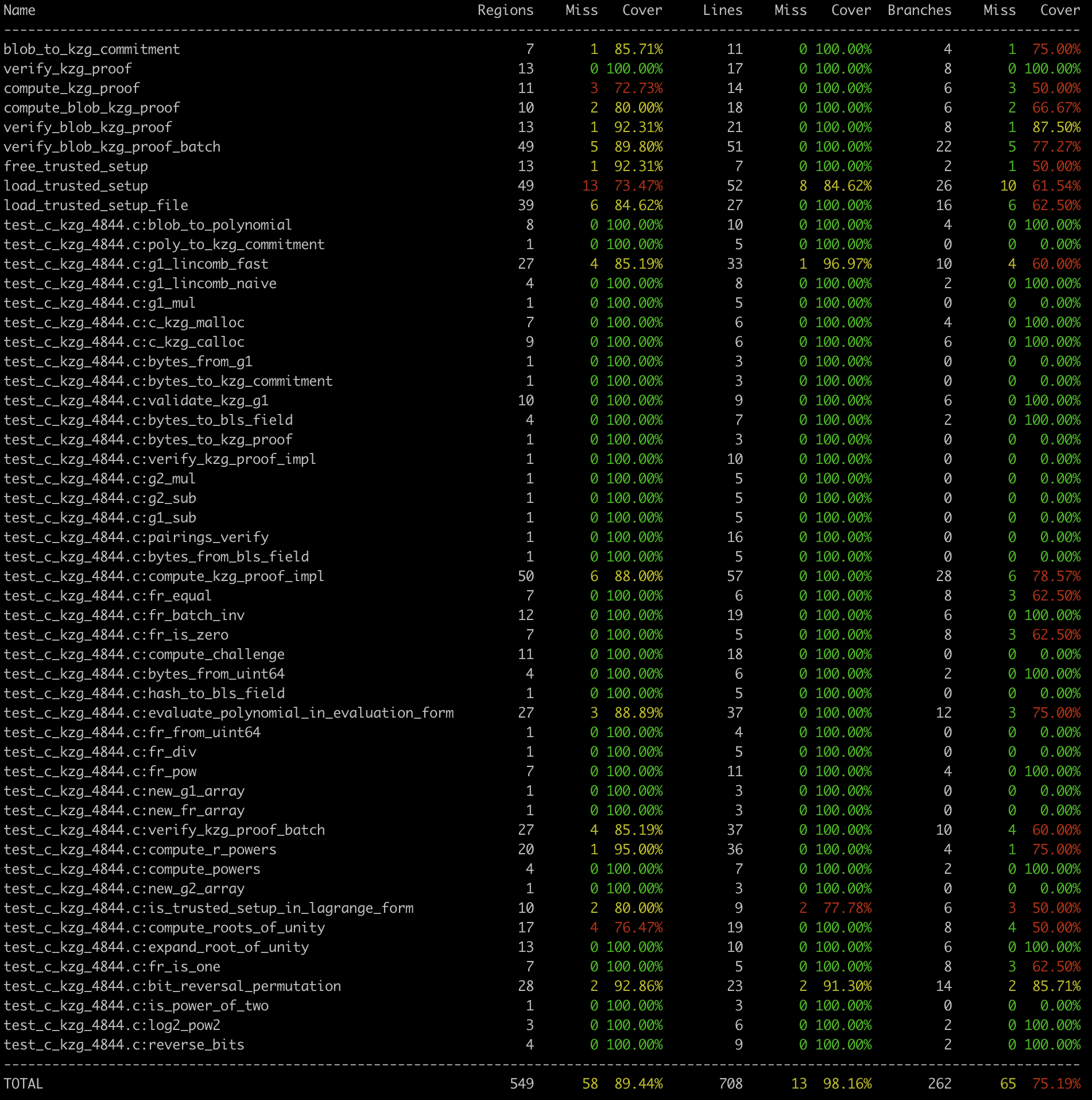Click the 96.97% line coverage value
The width and height of the screenshot is (1092, 1100).
pos(847,264)
